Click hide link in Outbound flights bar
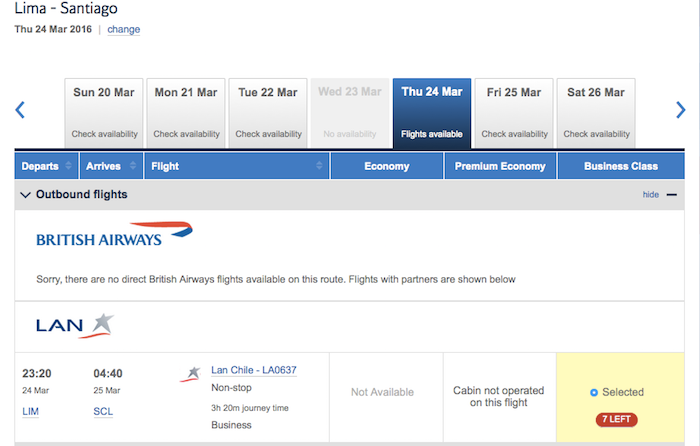This screenshot has width=700, height=446. tap(650, 195)
